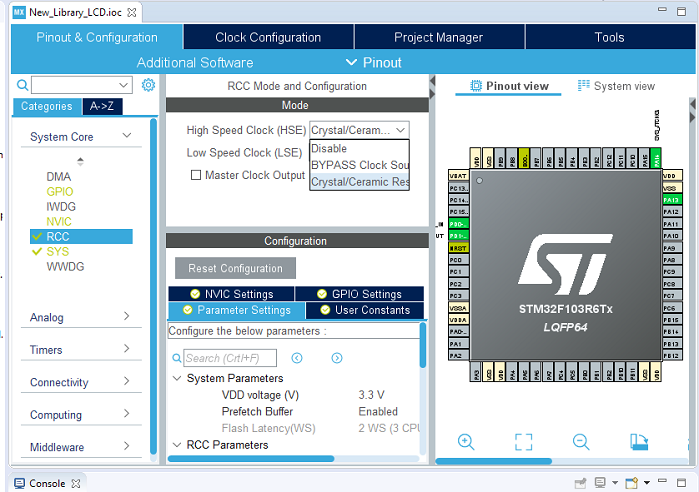Viewport: 699px width, 492px height.
Task: Select the VSSA pin on the chip
Action: click(458, 308)
